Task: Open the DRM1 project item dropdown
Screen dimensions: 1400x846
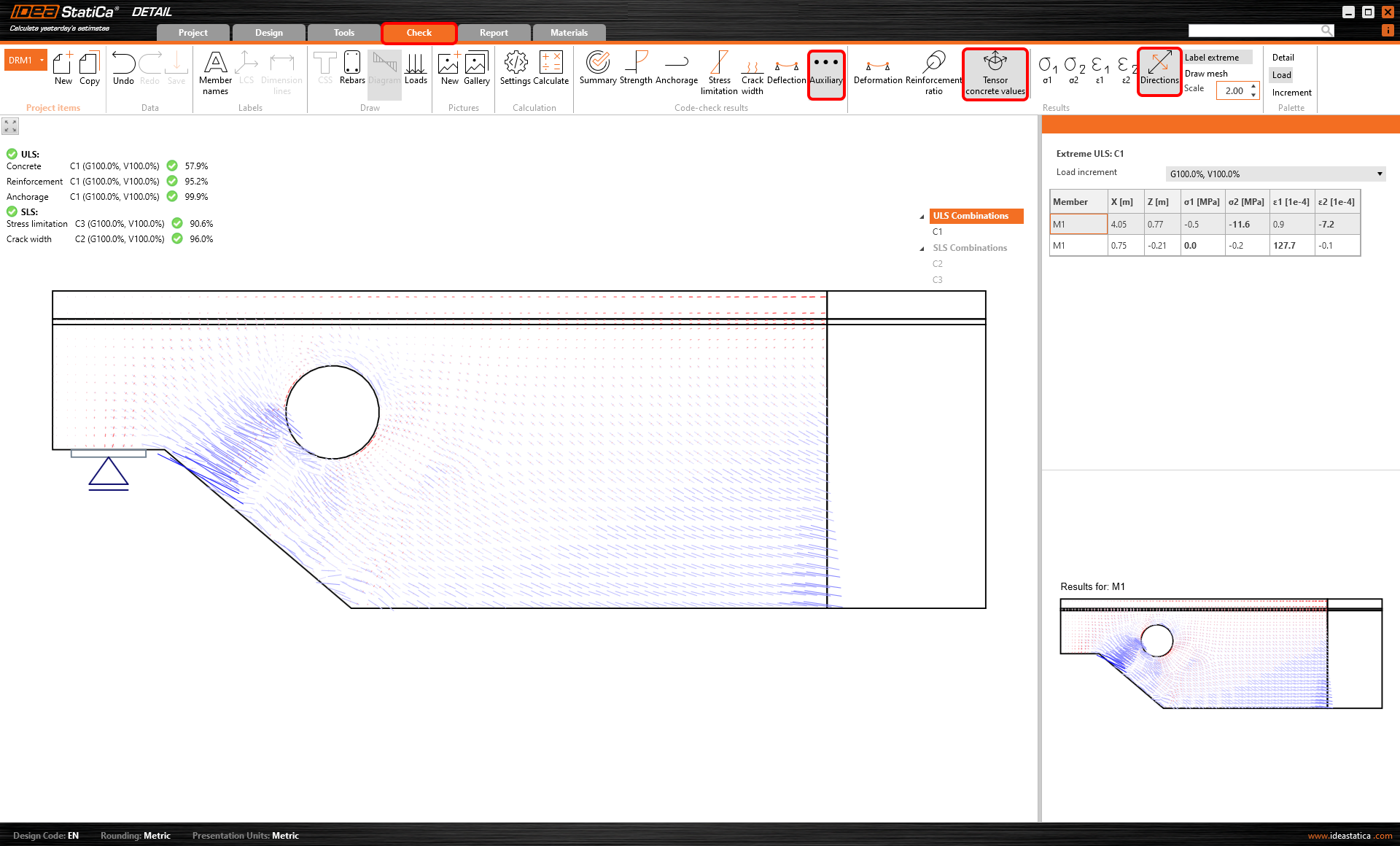Action: [42, 61]
